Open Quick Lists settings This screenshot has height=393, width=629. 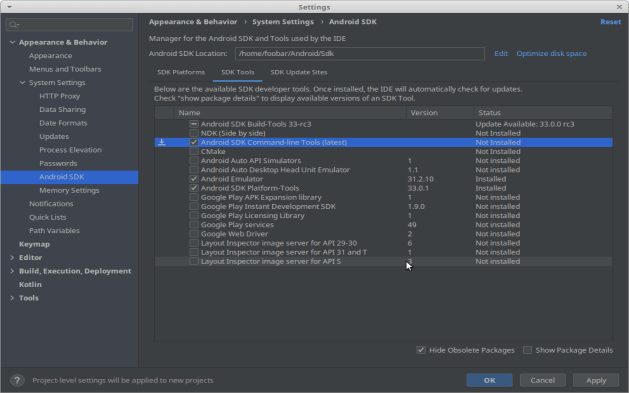[x=48, y=217]
